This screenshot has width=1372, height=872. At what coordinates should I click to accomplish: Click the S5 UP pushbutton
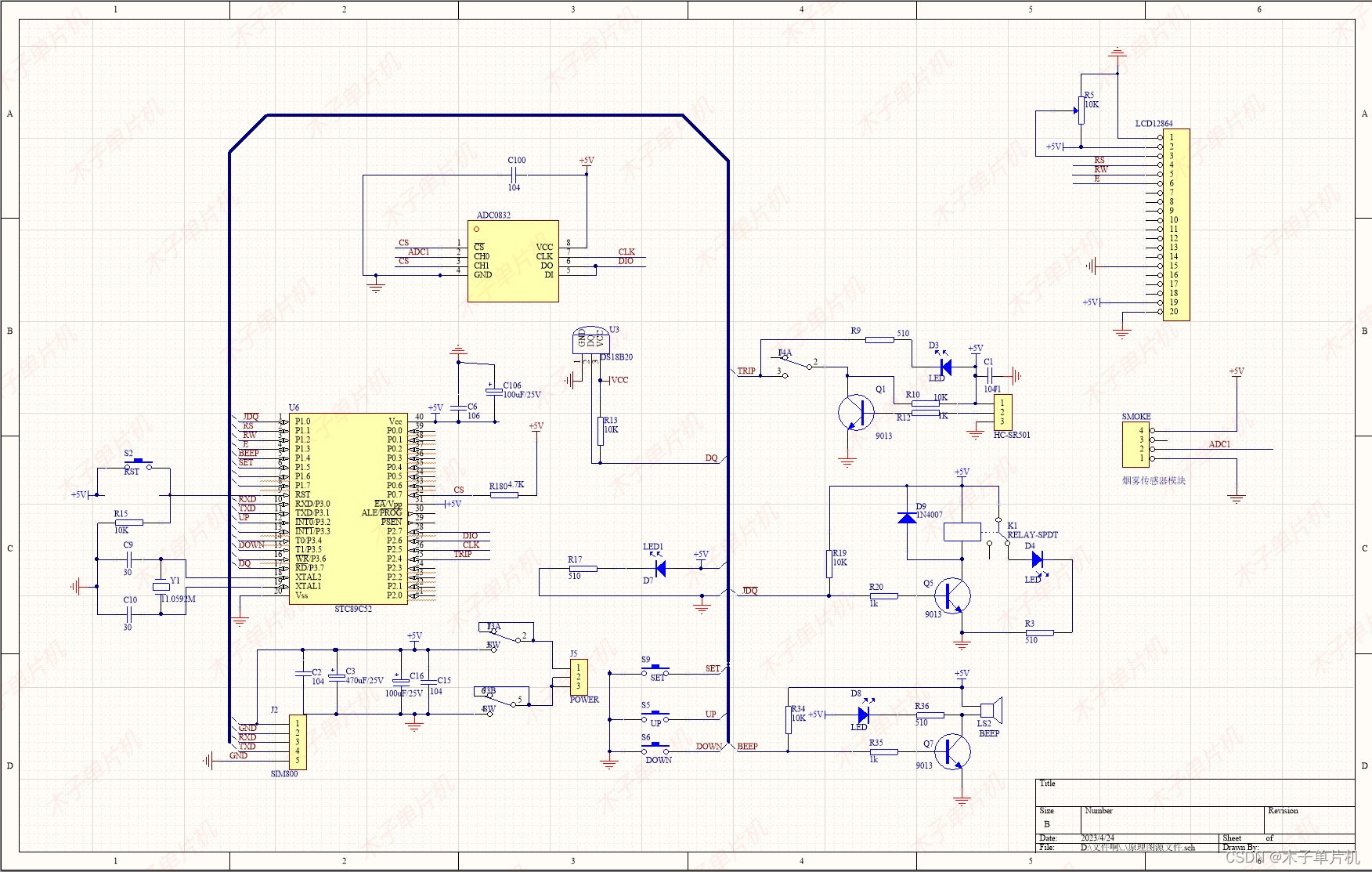(x=655, y=716)
